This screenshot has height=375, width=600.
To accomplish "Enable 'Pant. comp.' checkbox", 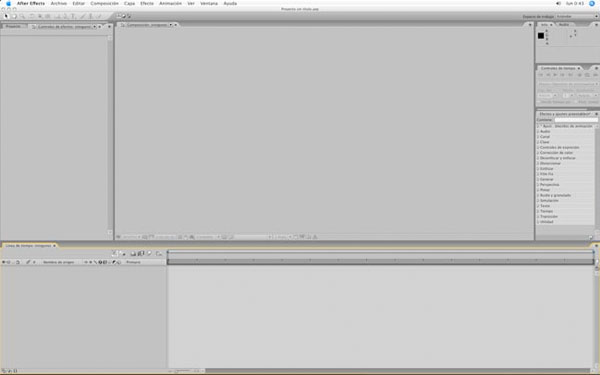I will 576,102.
